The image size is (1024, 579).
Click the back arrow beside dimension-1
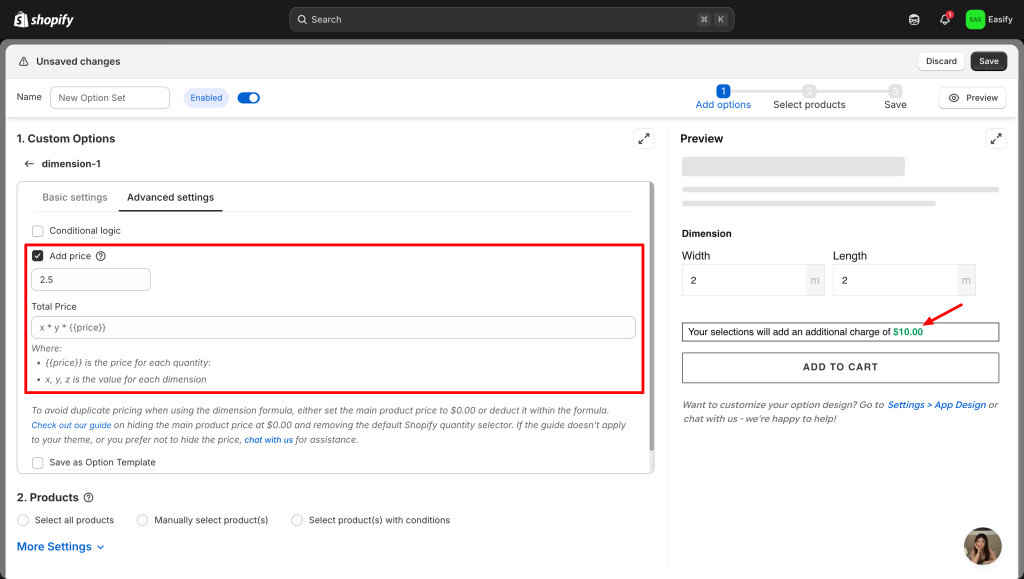tap(29, 164)
